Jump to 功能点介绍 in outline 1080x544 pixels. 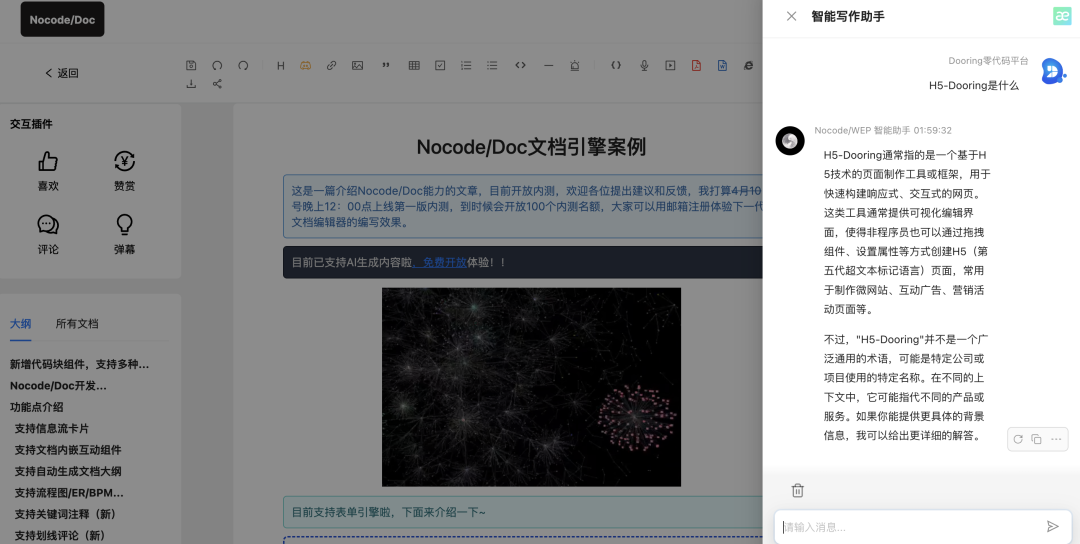[37, 407]
